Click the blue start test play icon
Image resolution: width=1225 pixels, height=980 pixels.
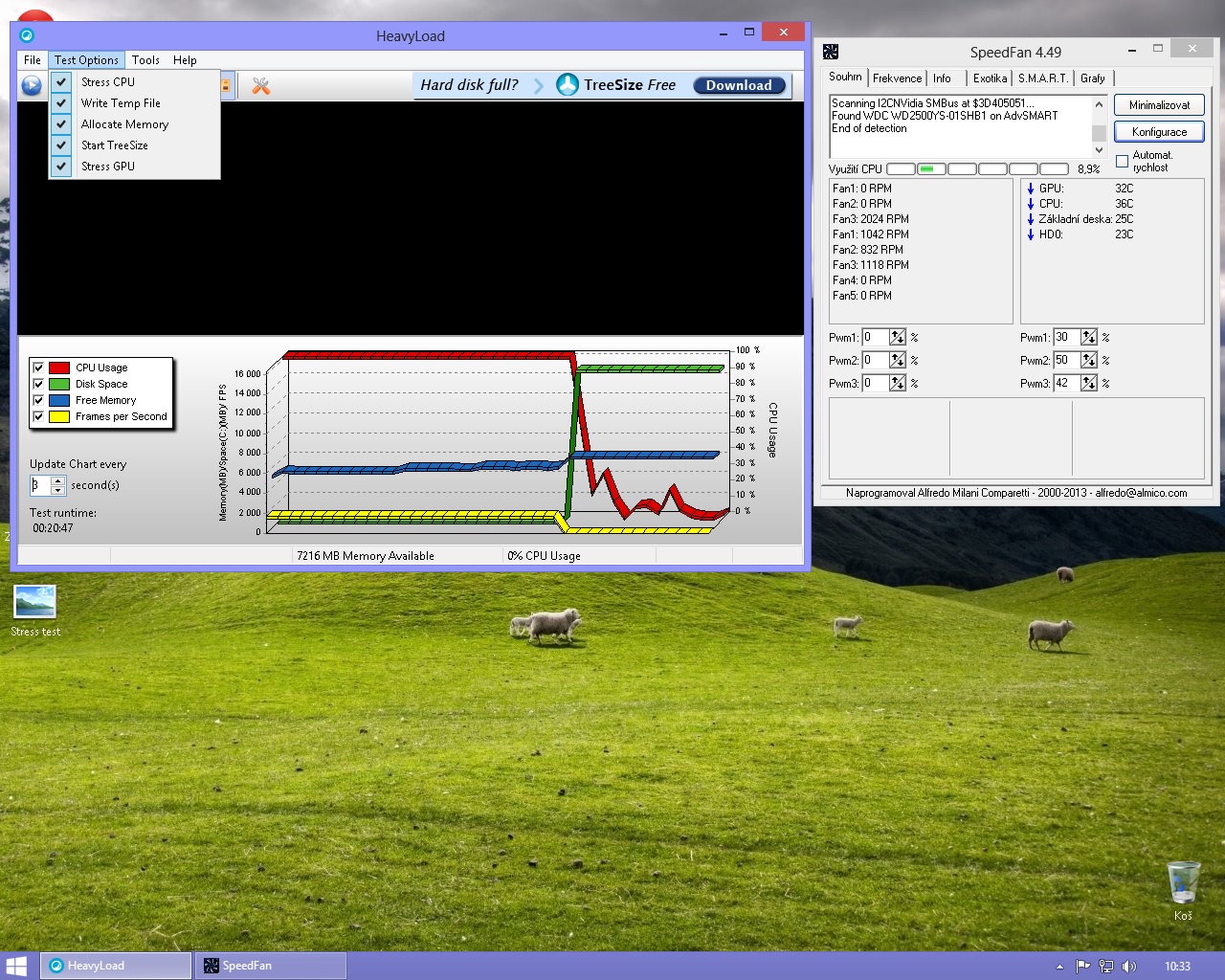point(32,86)
